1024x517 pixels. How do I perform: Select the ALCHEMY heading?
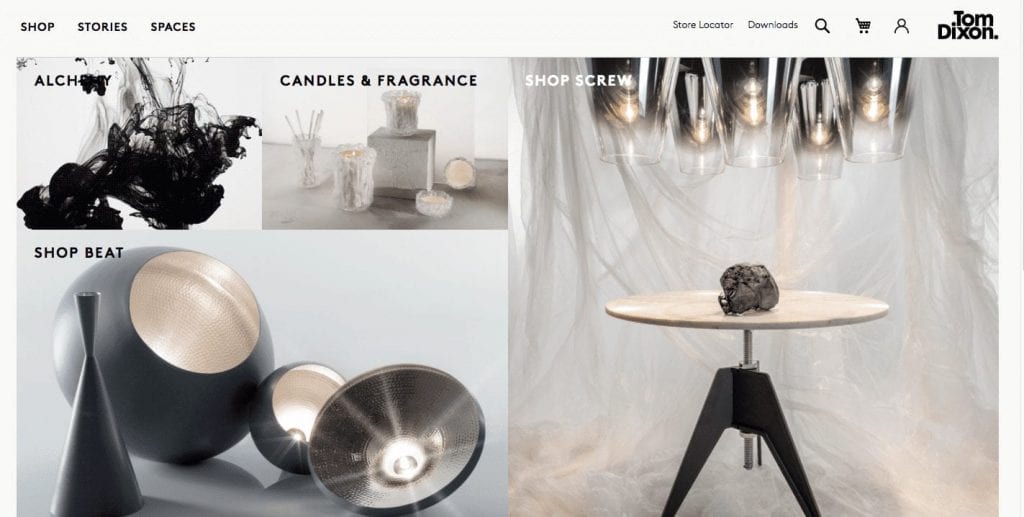(x=72, y=81)
